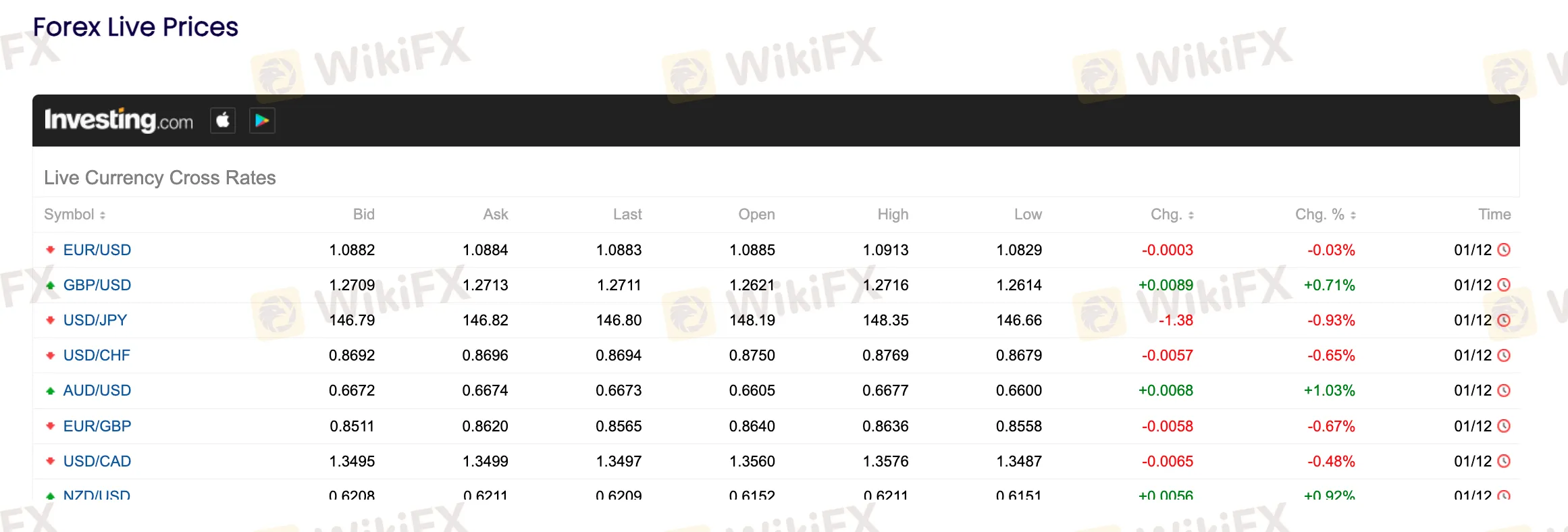Click the Investing.com logo

119,121
